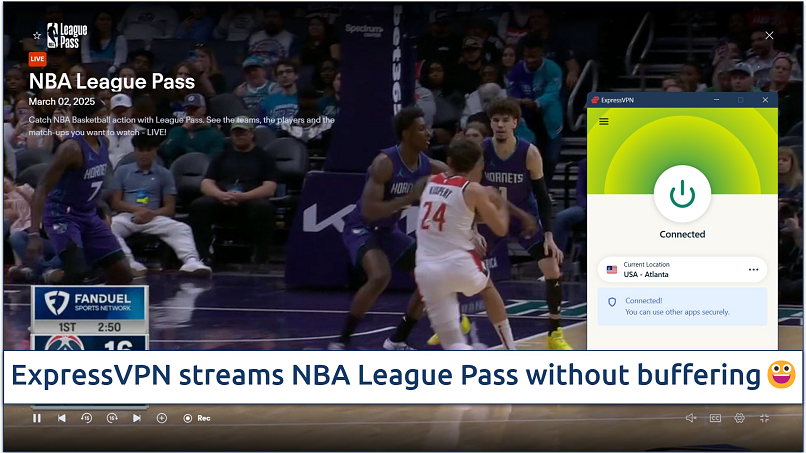Maximize the ExpressVPN window
The width and height of the screenshot is (806, 453).
click(741, 100)
